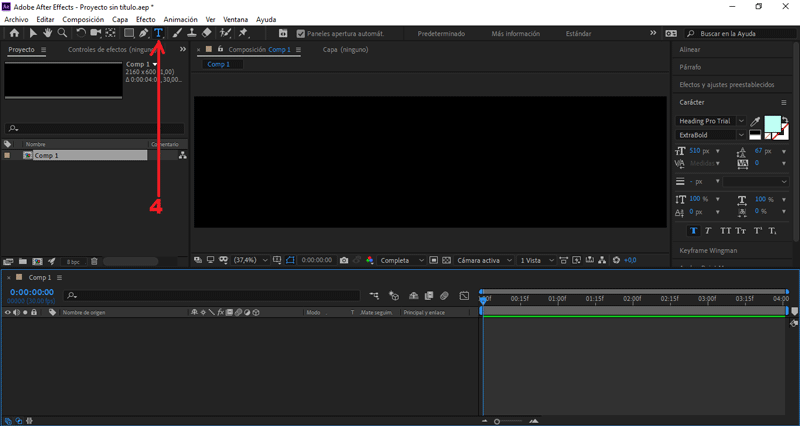800x426 pixels.
Task: Select the Zoom magnifier tool
Action: (x=62, y=33)
